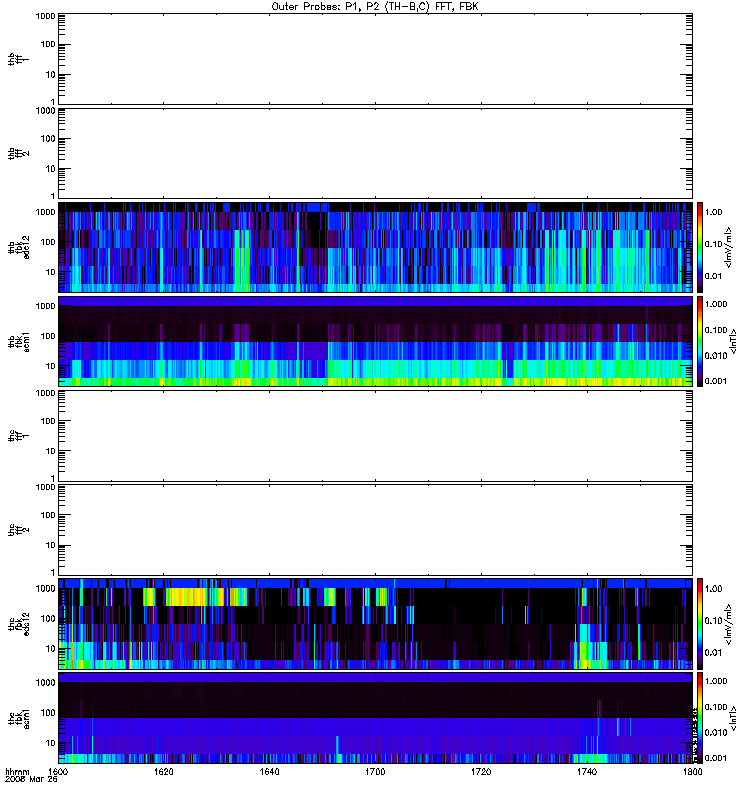Image resolution: width=750 pixels, height=800 pixels.
Task: Click the 100 tick of thc fff 2 axis
Action: click(48, 515)
